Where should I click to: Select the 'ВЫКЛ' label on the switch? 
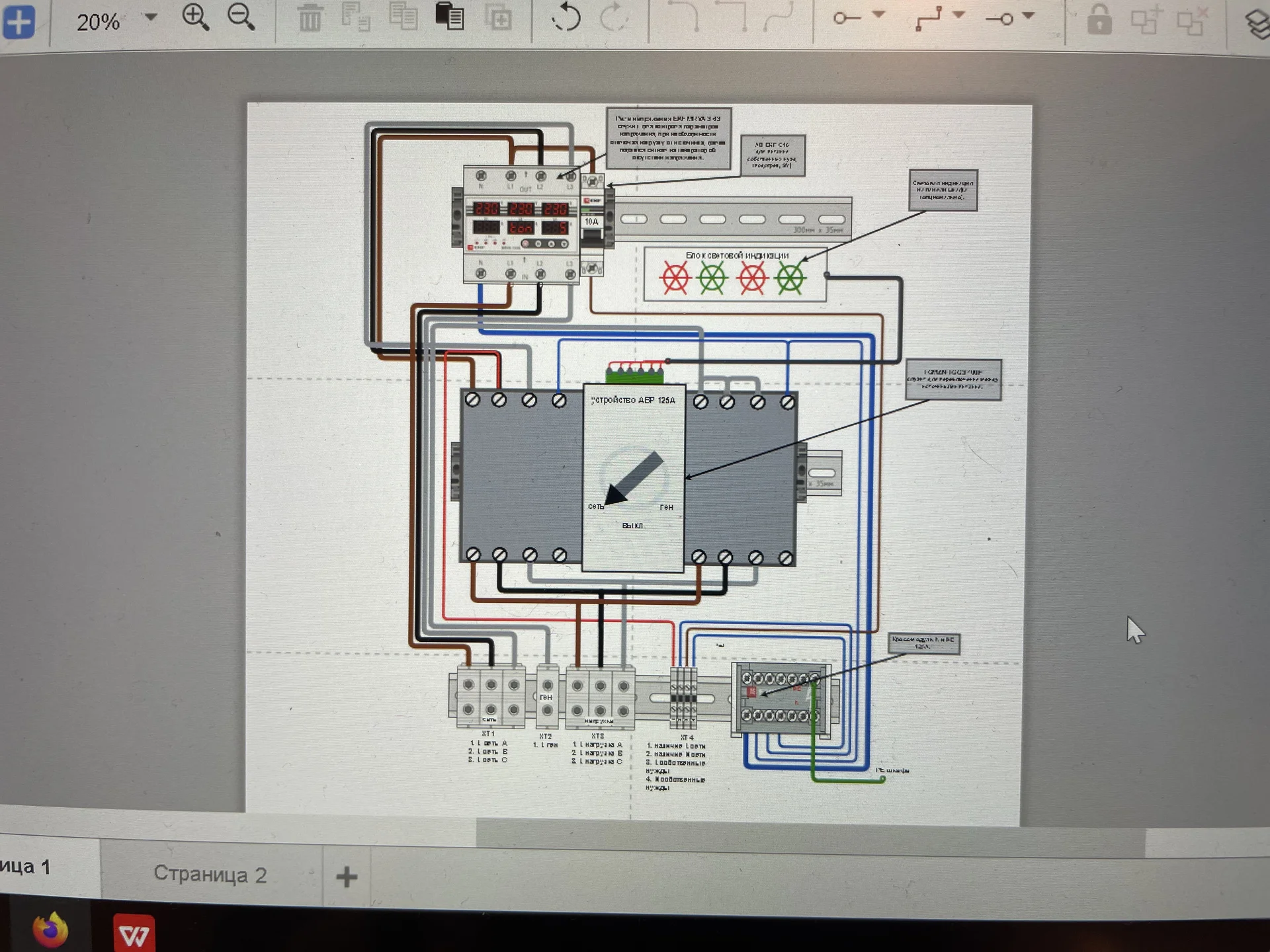pos(632,526)
